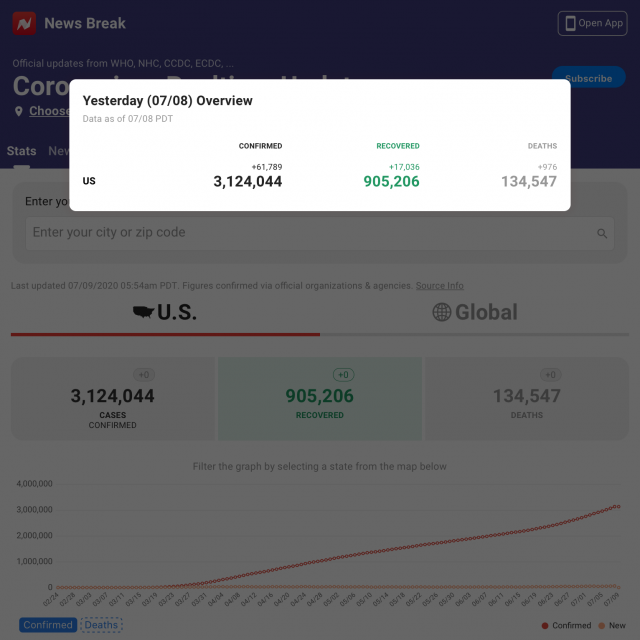Click the News Break logo icon

24,23
